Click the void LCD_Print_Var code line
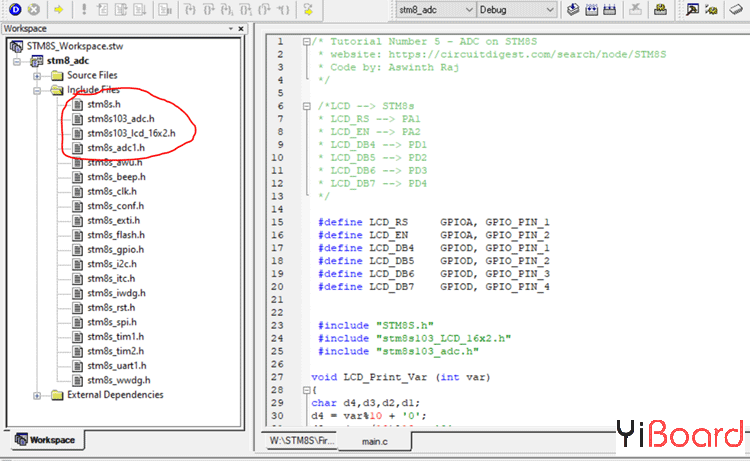 pos(390,376)
